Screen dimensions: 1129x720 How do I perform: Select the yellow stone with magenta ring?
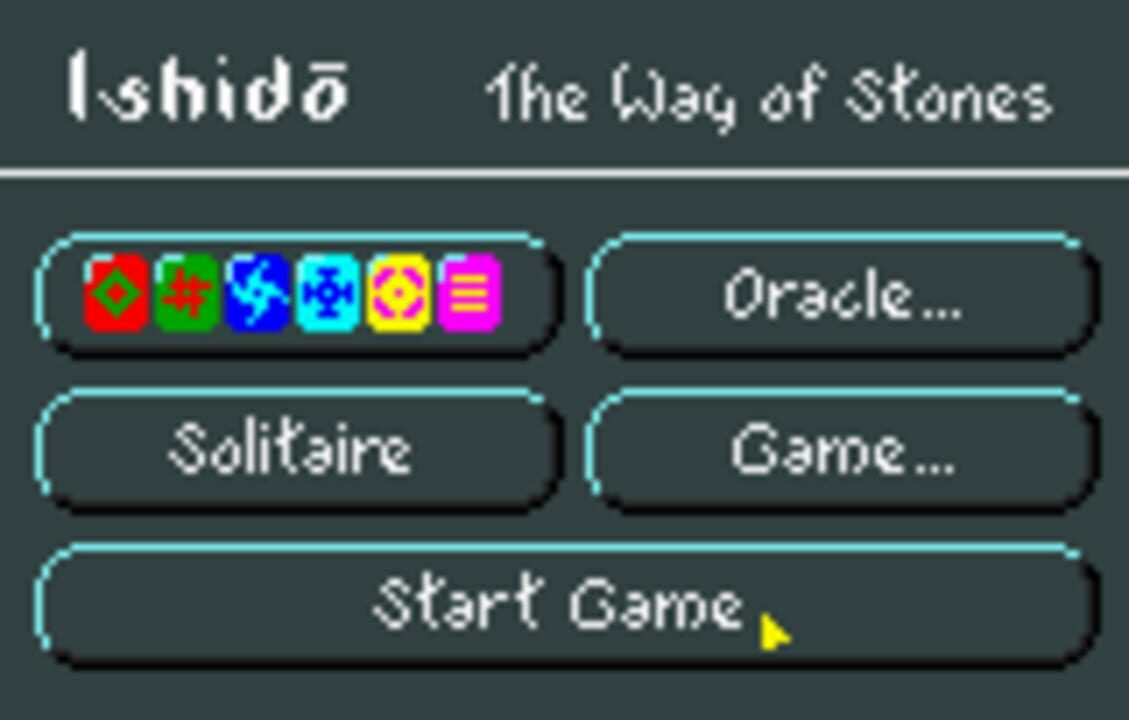(x=398, y=292)
